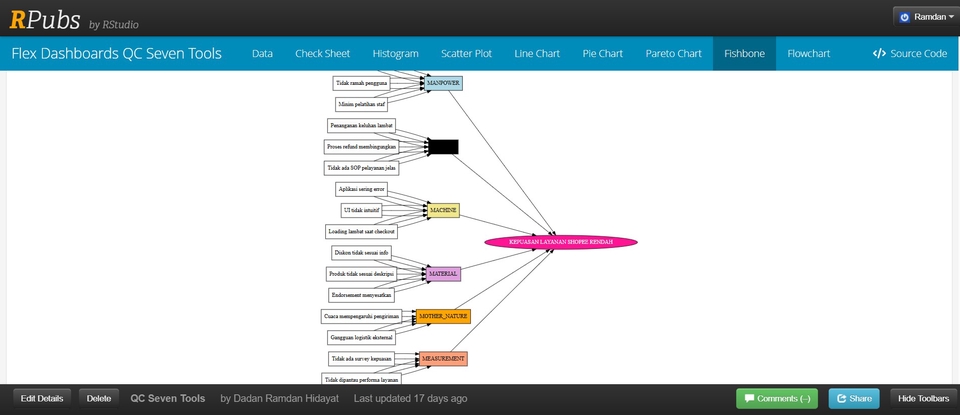Click the MEASUREMENT node
Image resolution: width=960 pixels, height=415 pixels.
pyautogui.click(x=443, y=359)
